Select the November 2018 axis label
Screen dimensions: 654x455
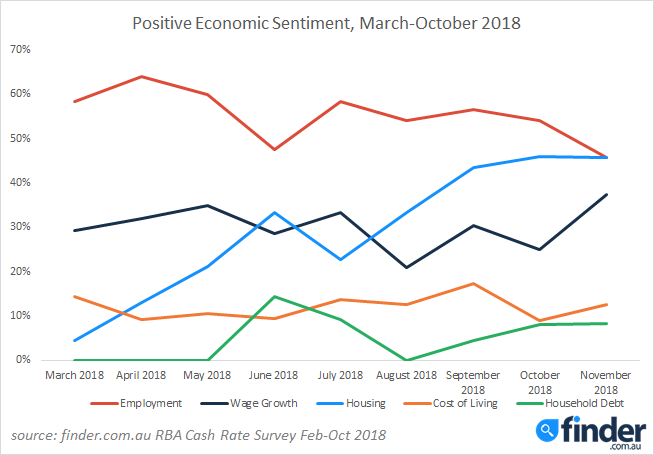point(606,382)
